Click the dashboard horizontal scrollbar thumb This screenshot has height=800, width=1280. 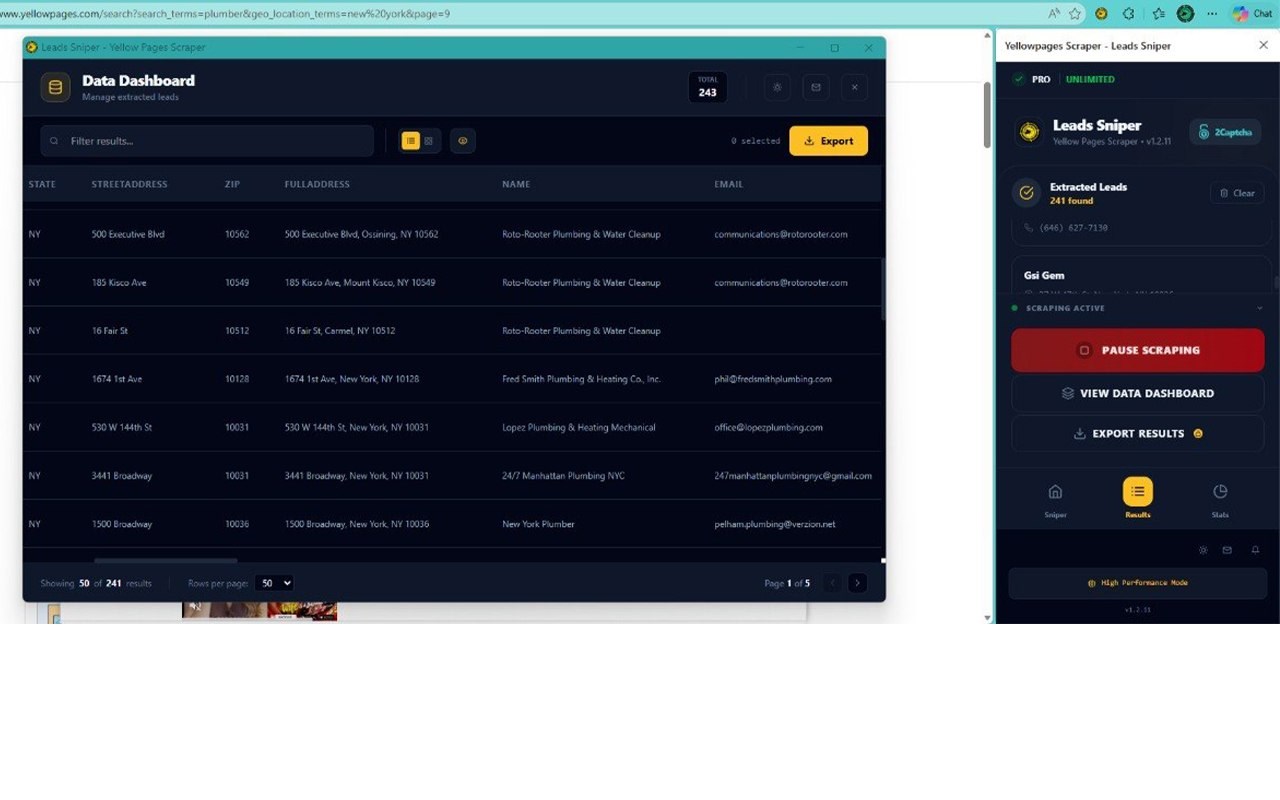166,561
